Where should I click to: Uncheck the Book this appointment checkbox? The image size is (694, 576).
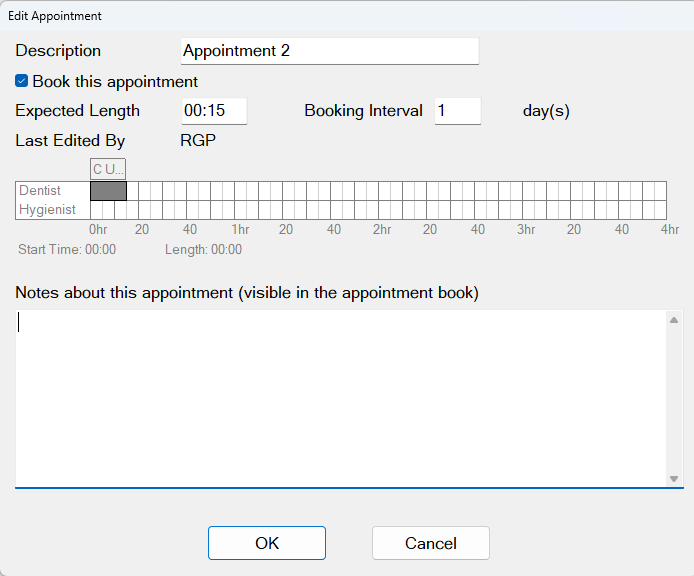coord(21,81)
